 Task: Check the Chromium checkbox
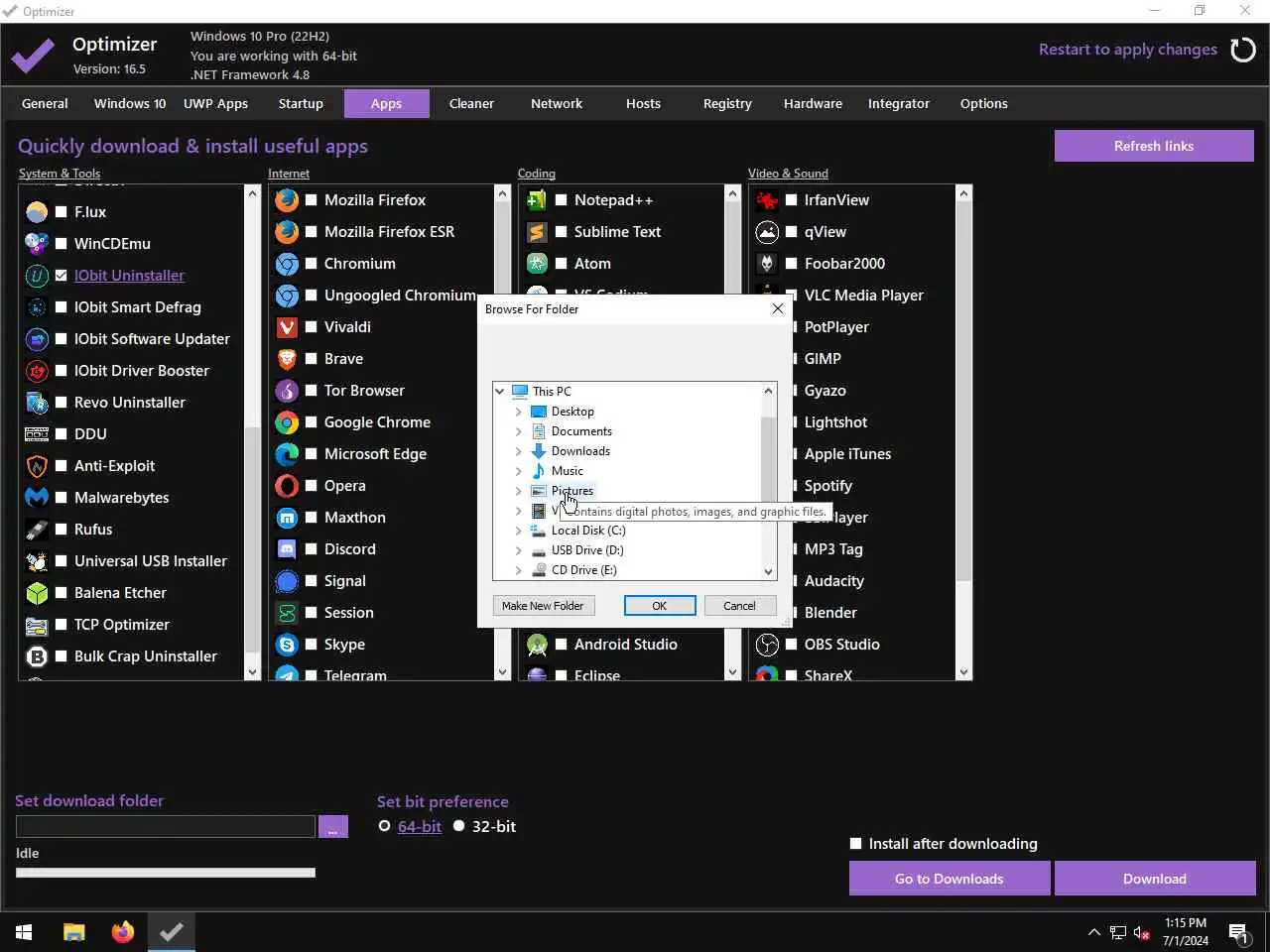click(x=312, y=264)
